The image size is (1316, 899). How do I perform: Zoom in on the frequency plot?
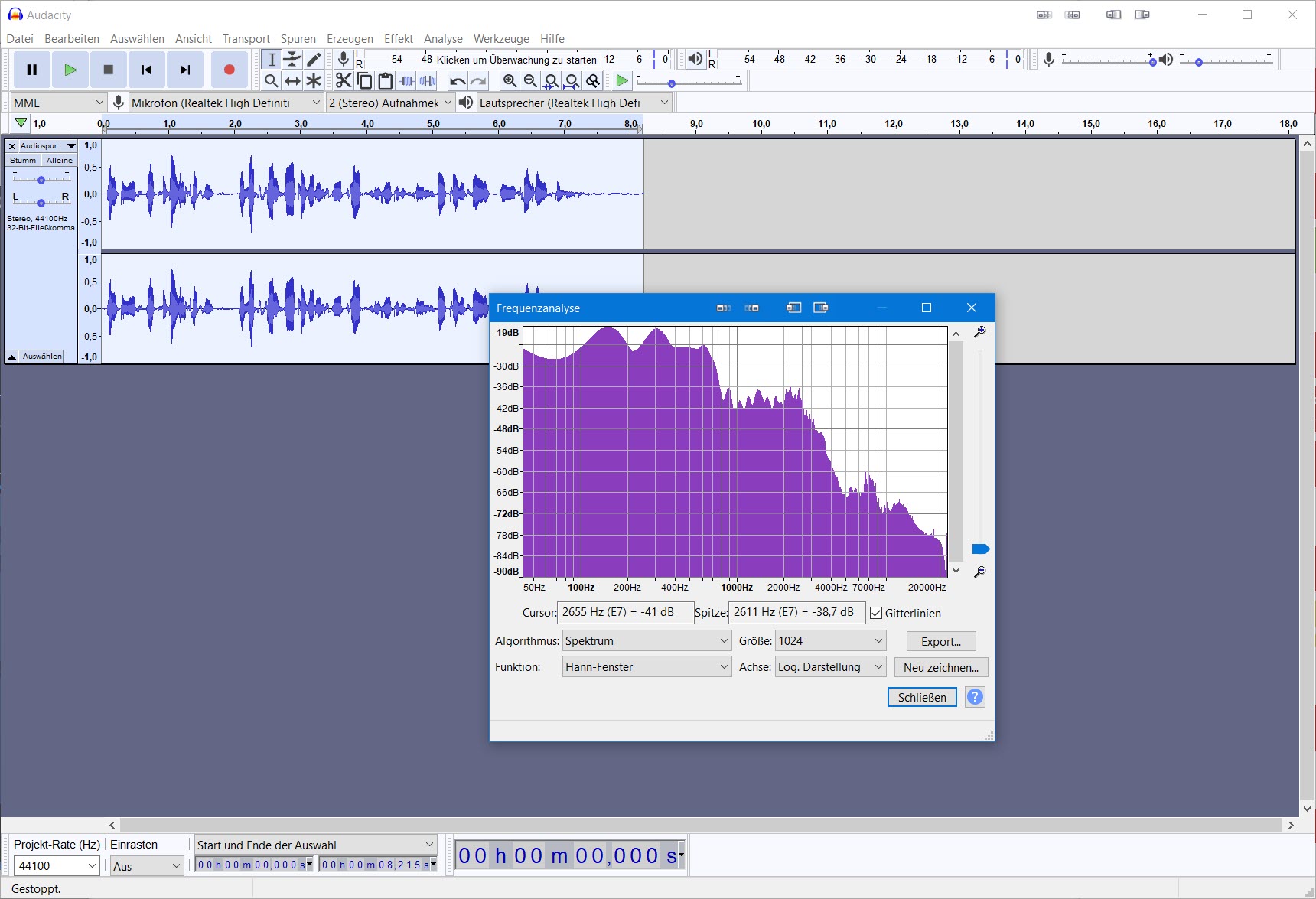tap(979, 332)
